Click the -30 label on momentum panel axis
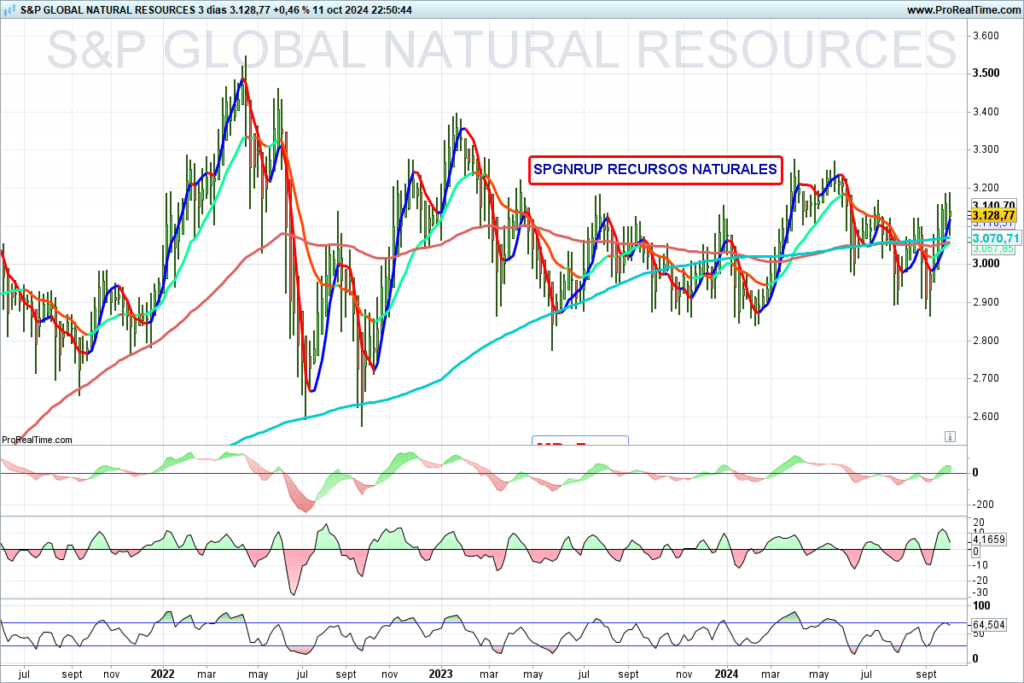Viewport: 1024px width, 683px height. pos(980,593)
